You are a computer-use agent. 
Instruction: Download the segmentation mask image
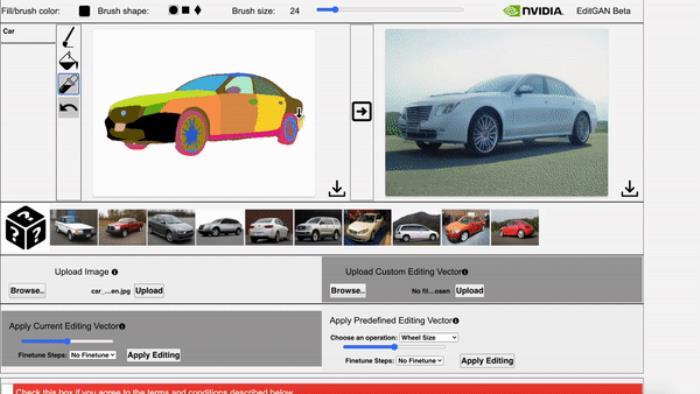337,189
